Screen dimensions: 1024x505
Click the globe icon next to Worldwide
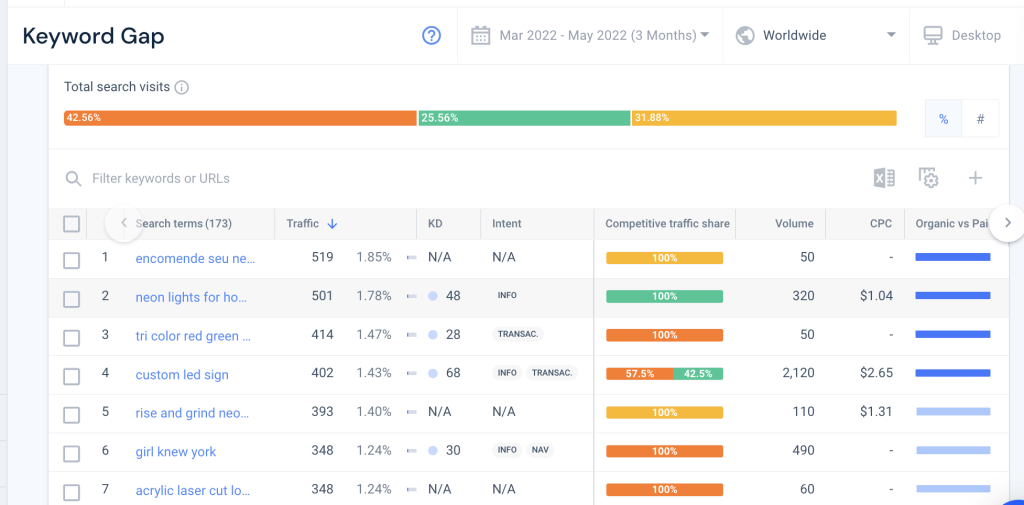click(x=745, y=35)
